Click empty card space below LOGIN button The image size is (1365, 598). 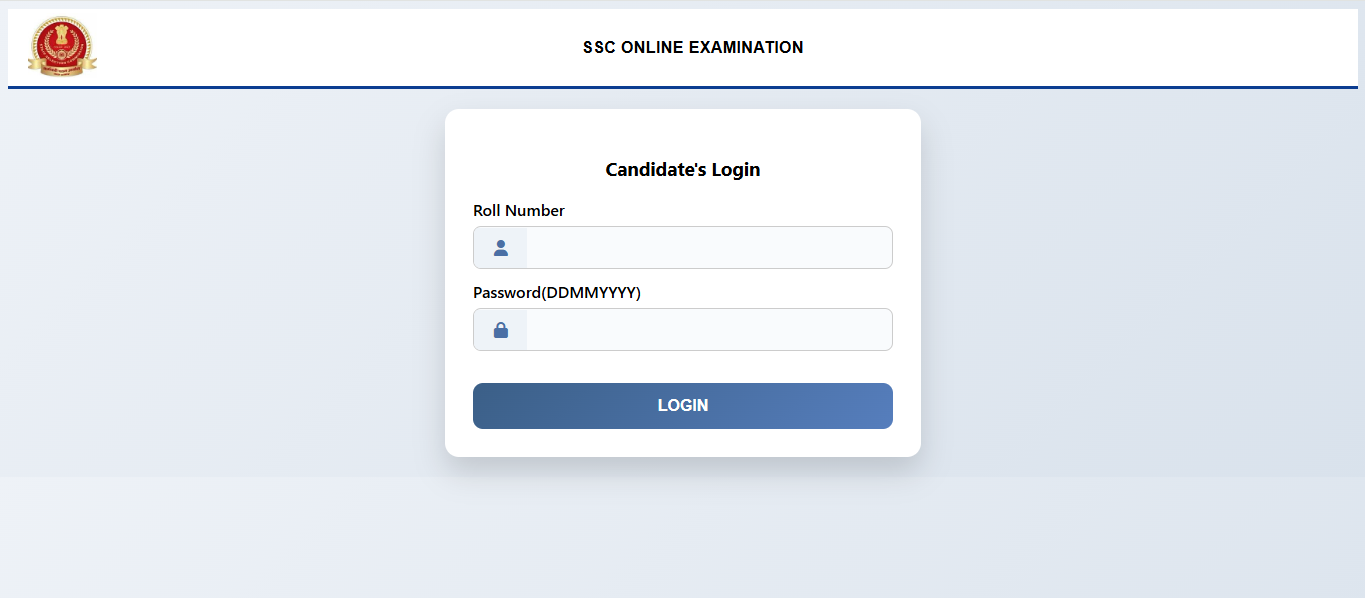pyautogui.click(x=683, y=443)
